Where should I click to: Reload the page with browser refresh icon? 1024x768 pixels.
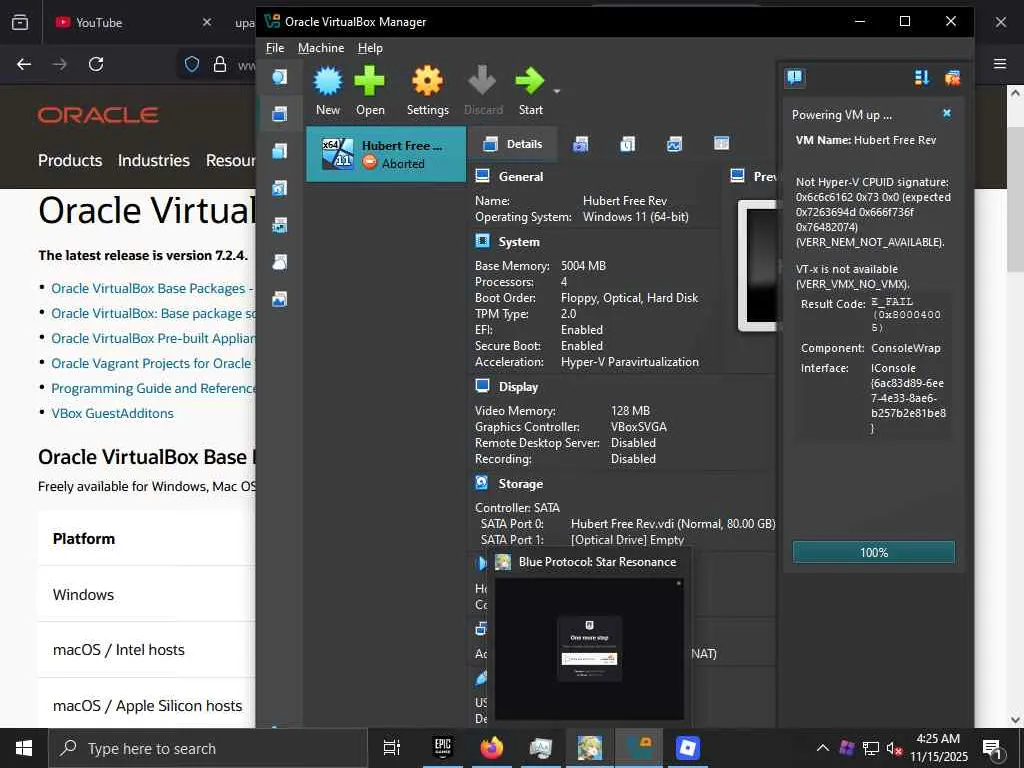click(x=96, y=64)
